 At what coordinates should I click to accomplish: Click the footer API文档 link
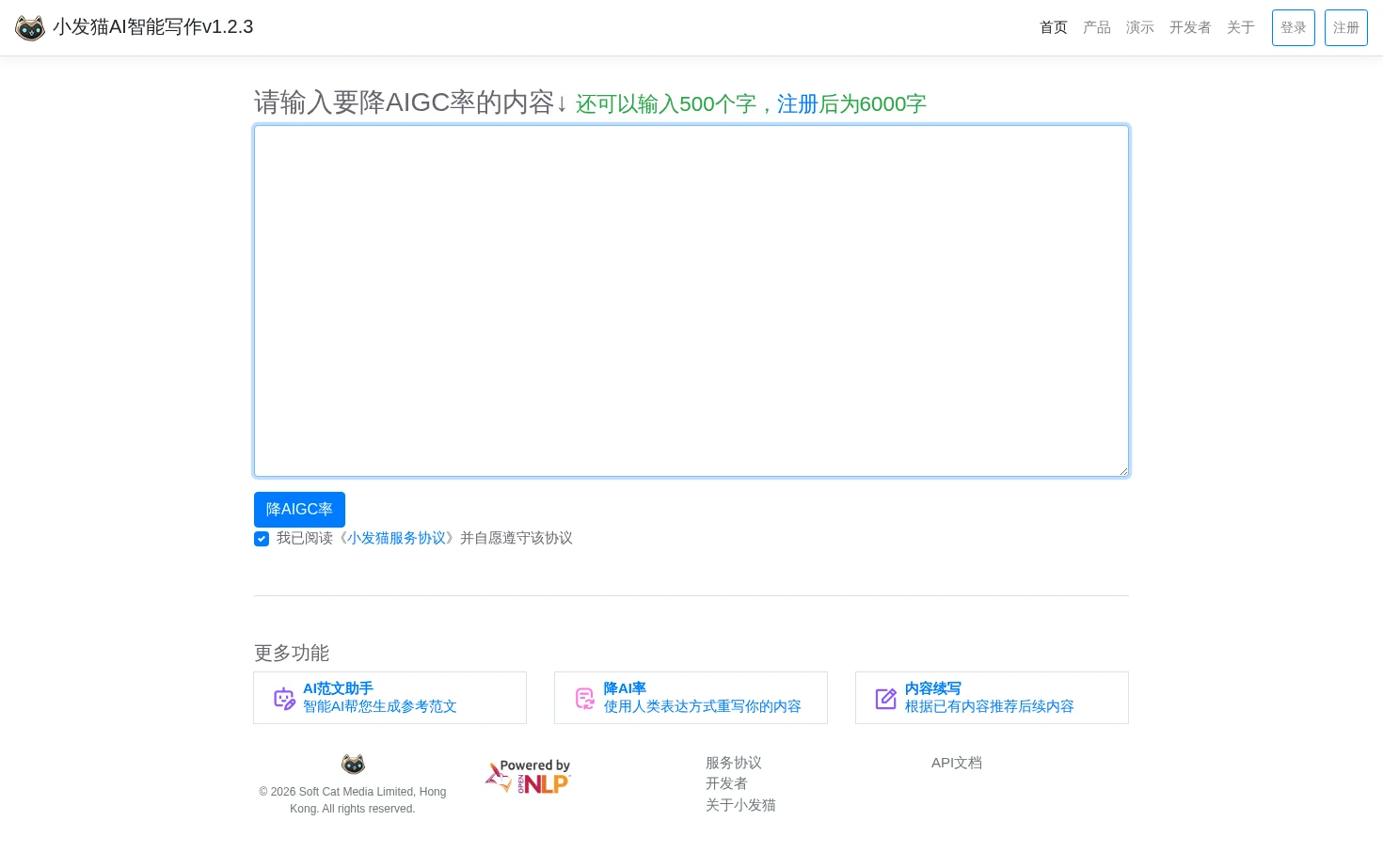(957, 763)
